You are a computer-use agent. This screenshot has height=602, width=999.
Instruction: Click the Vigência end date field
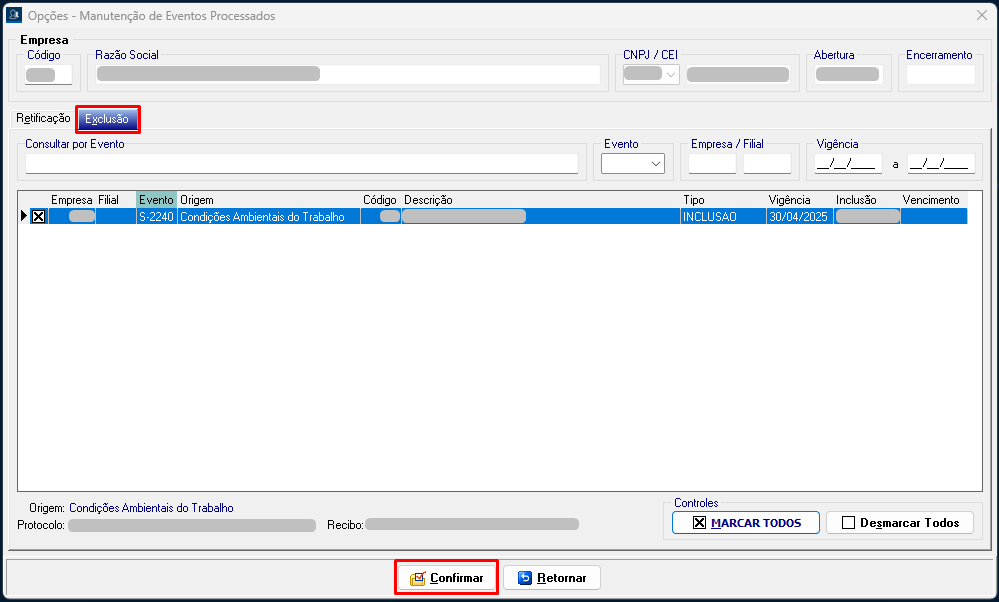(x=940, y=164)
